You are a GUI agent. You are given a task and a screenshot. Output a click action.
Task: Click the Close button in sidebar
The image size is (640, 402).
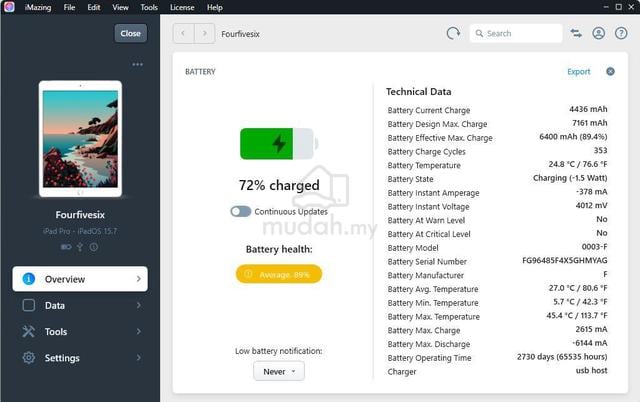[130, 33]
